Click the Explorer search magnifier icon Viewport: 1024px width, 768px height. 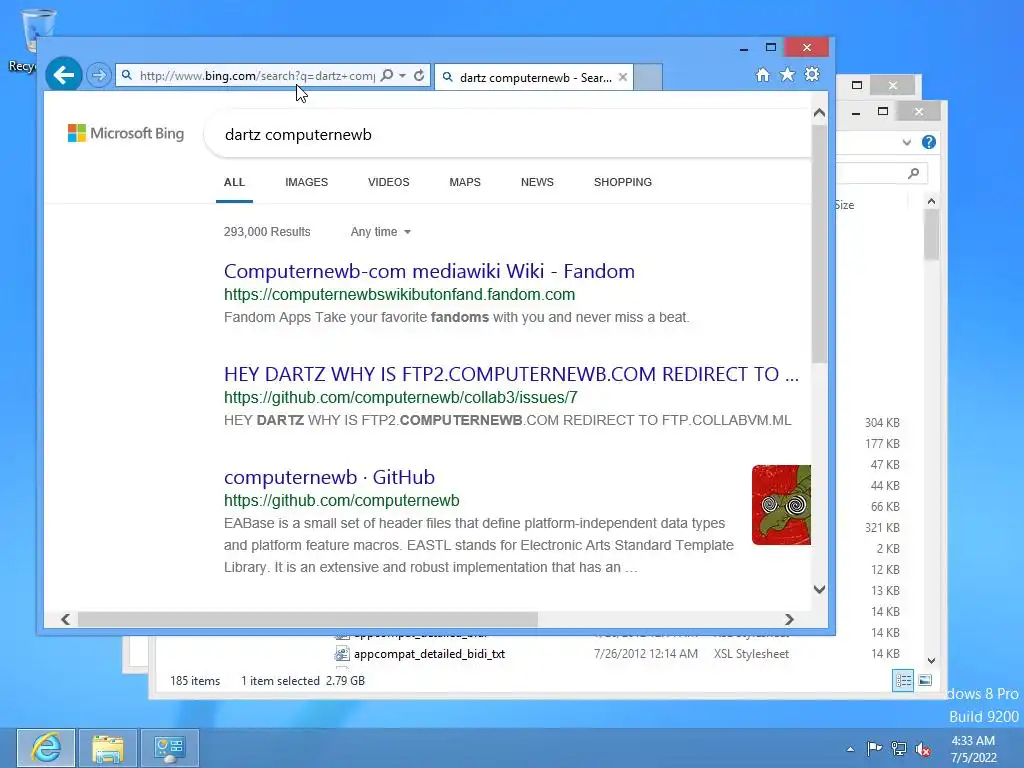914,173
